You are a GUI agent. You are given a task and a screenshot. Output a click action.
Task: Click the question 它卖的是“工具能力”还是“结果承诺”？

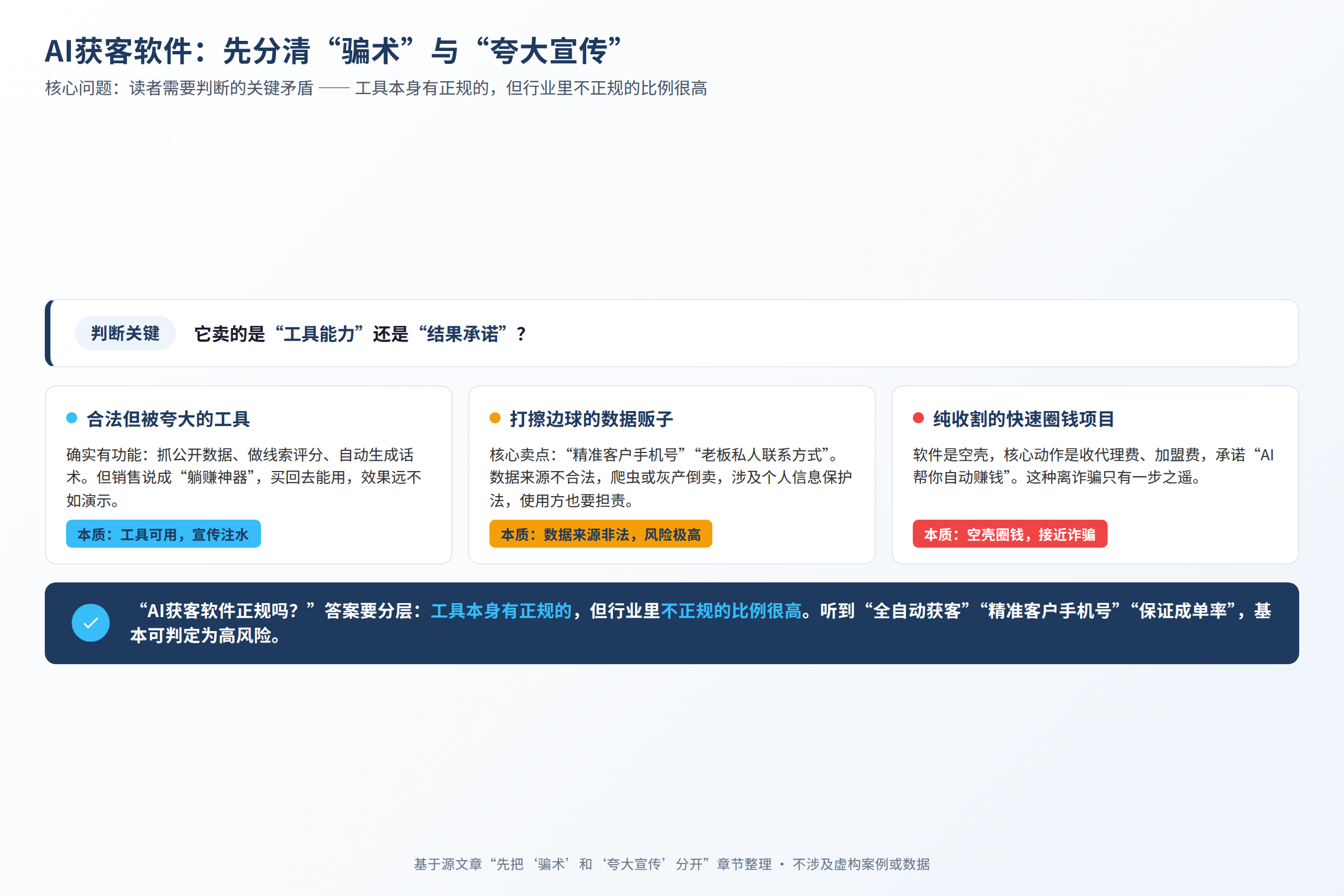click(360, 334)
